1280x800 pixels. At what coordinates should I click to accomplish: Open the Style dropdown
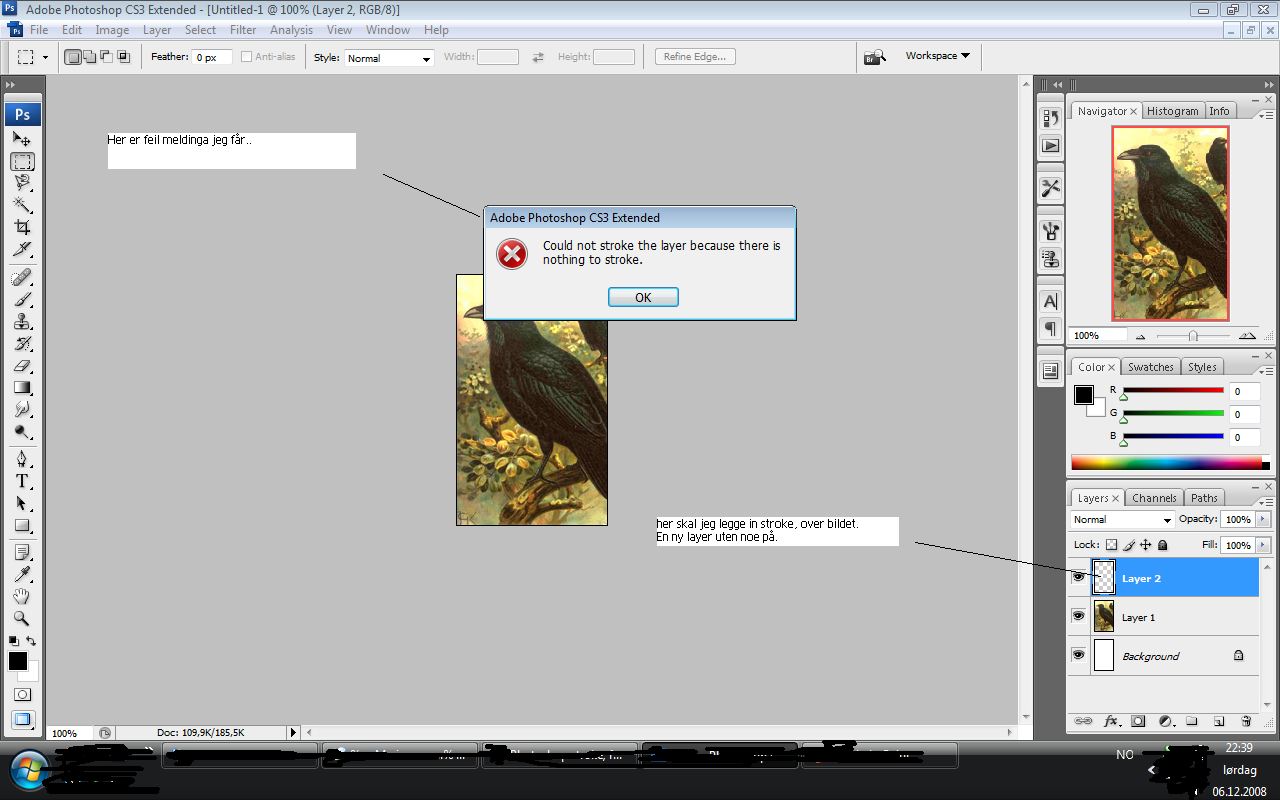(x=389, y=58)
